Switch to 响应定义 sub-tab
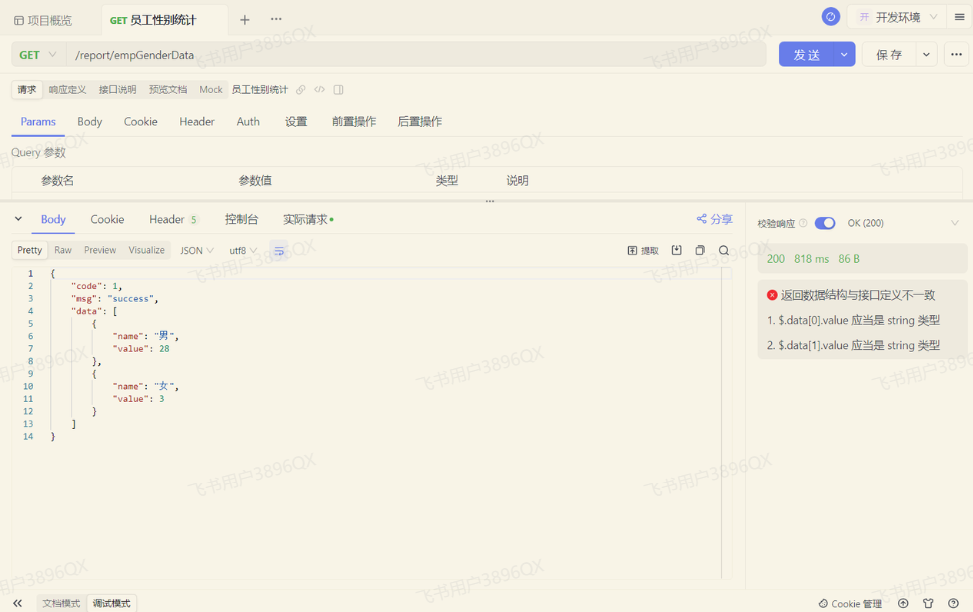Viewport: 973px width, 612px height. [68, 89]
